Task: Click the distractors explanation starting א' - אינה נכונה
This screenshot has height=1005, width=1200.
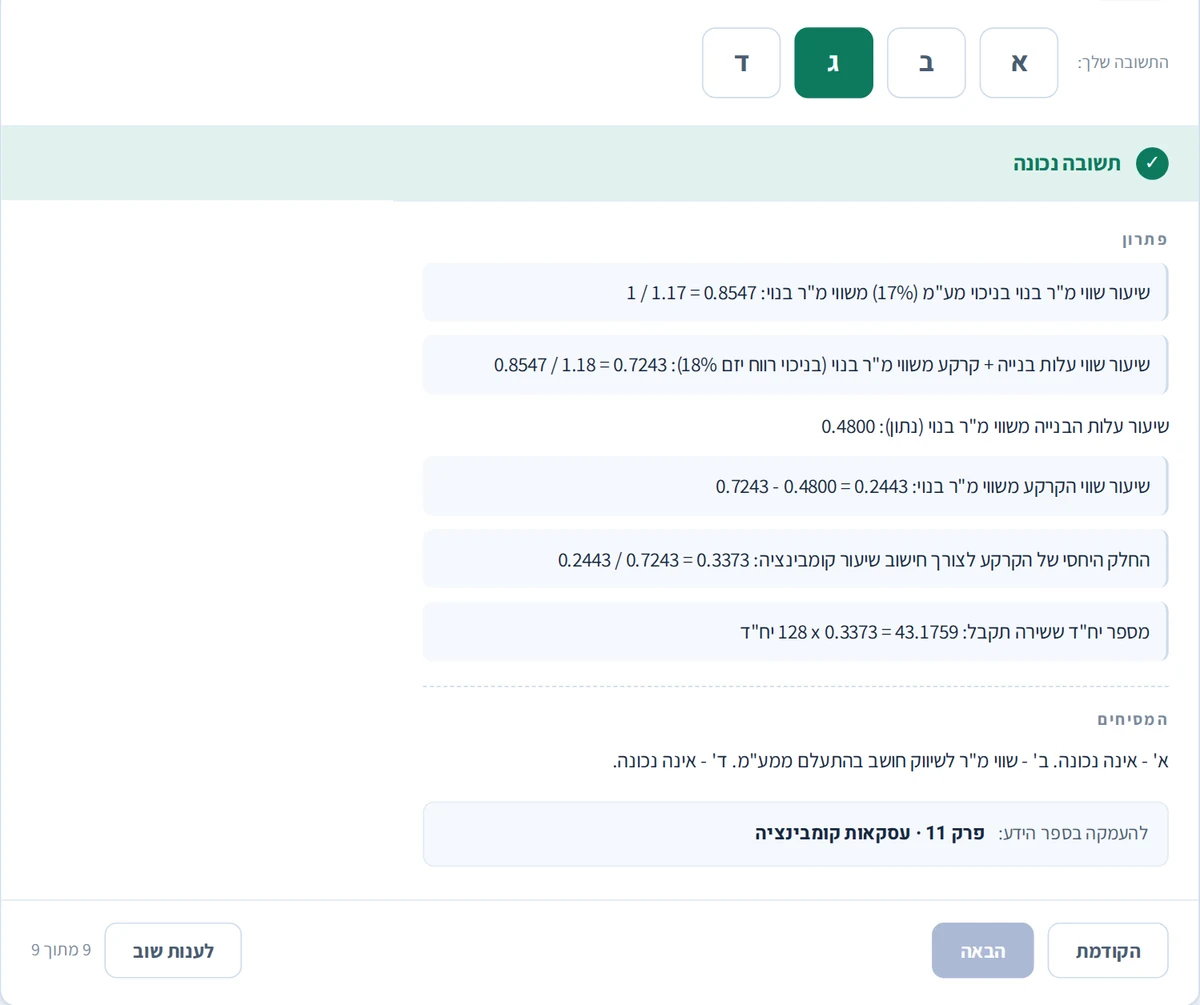Action: pyautogui.click(x=890, y=761)
